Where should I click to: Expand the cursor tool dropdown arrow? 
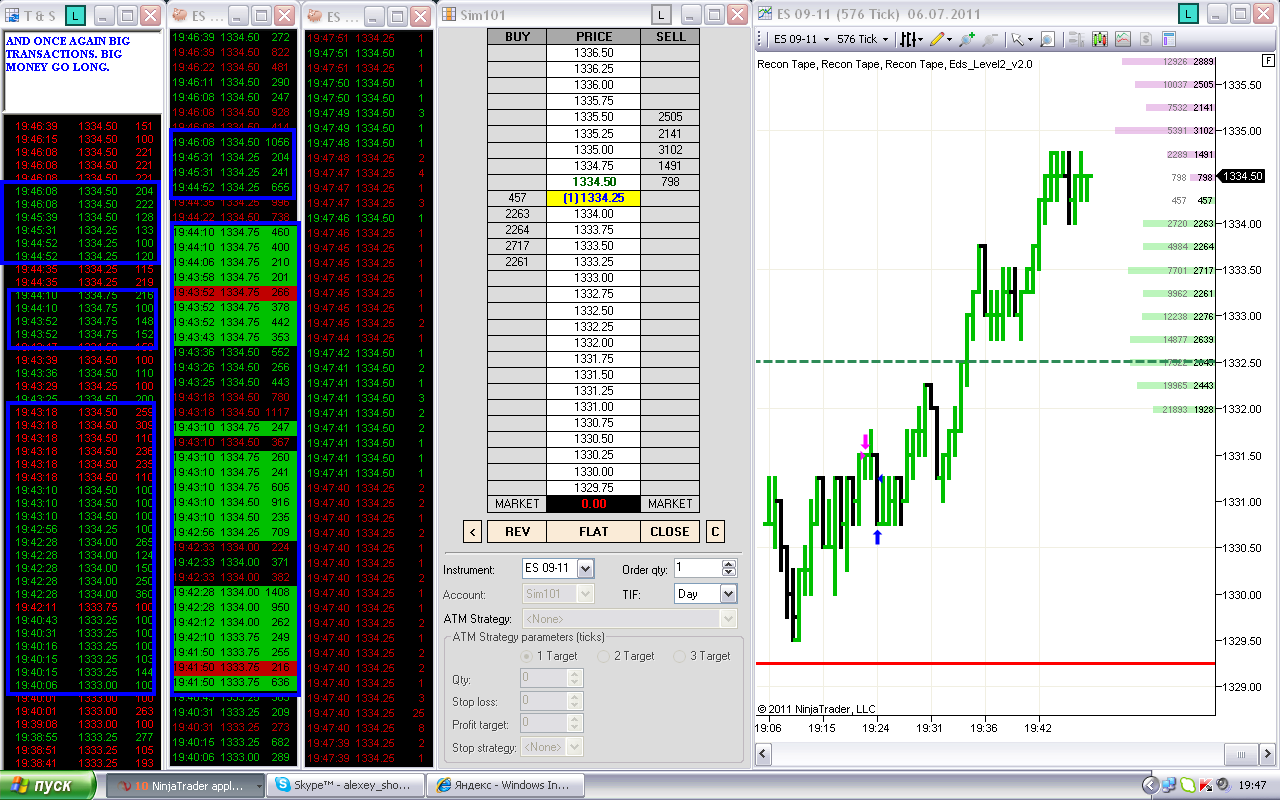(x=1030, y=39)
